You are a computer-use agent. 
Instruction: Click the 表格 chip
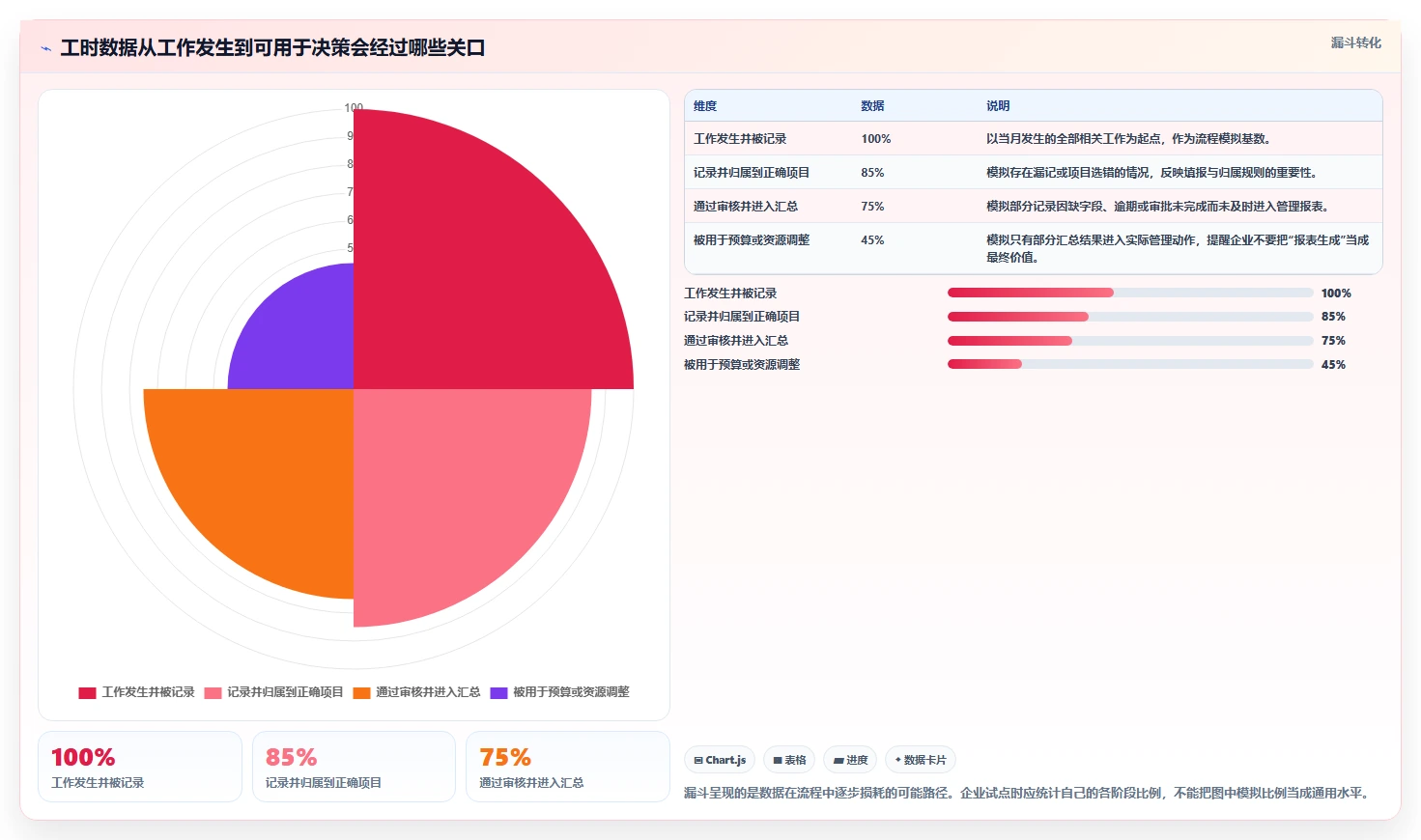click(x=789, y=760)
